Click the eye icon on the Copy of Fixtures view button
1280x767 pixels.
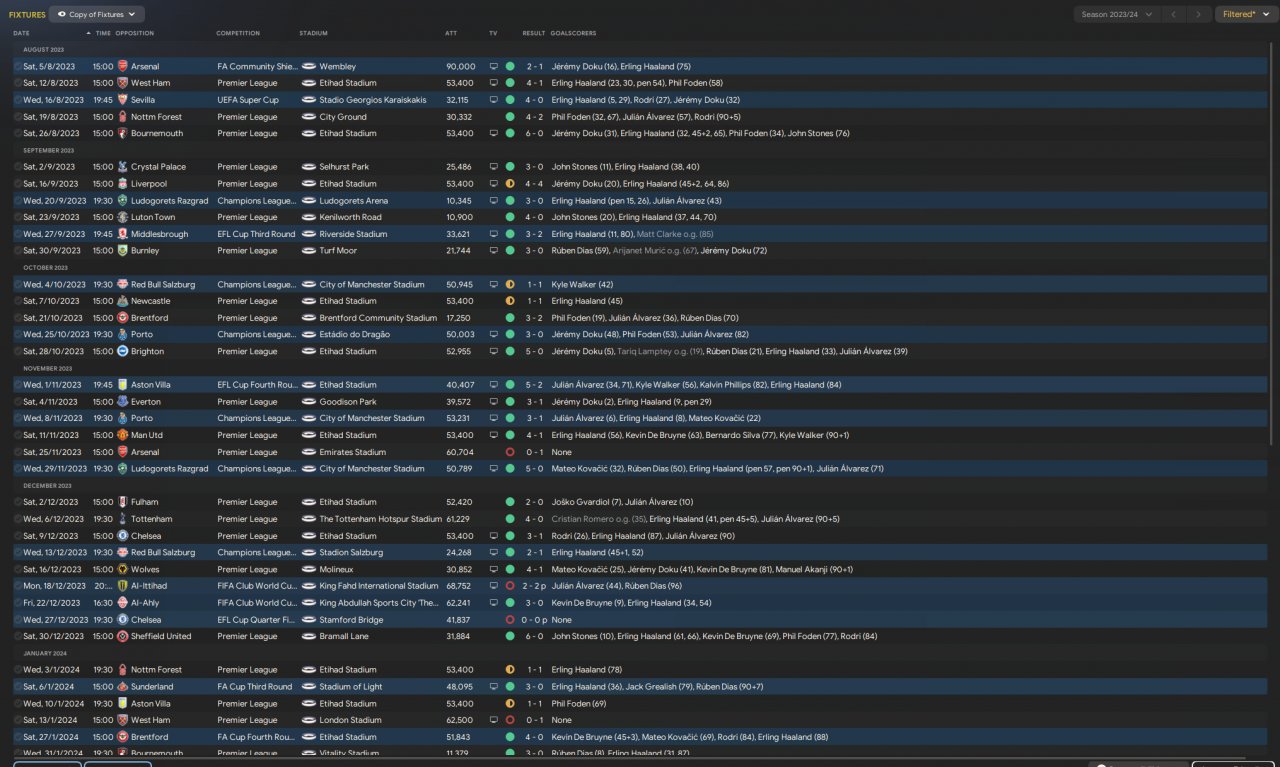[62, 14]
